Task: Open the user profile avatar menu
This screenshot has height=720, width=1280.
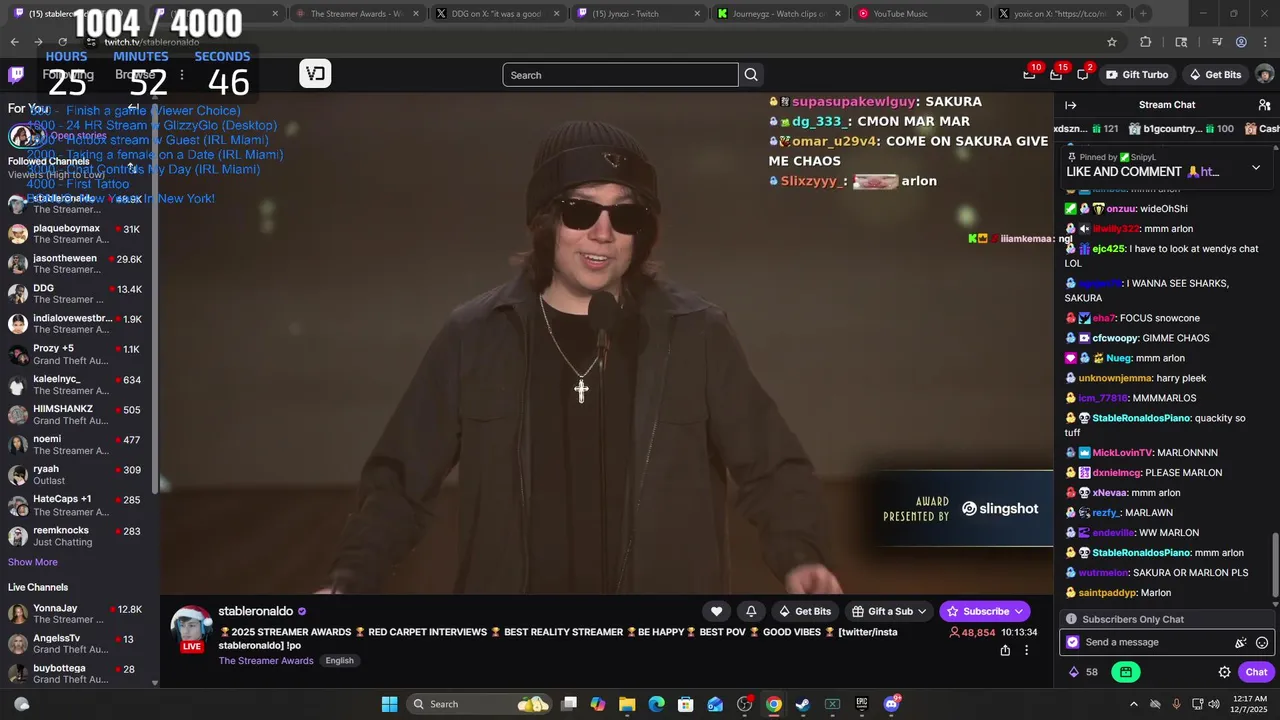Action: 1264,75
